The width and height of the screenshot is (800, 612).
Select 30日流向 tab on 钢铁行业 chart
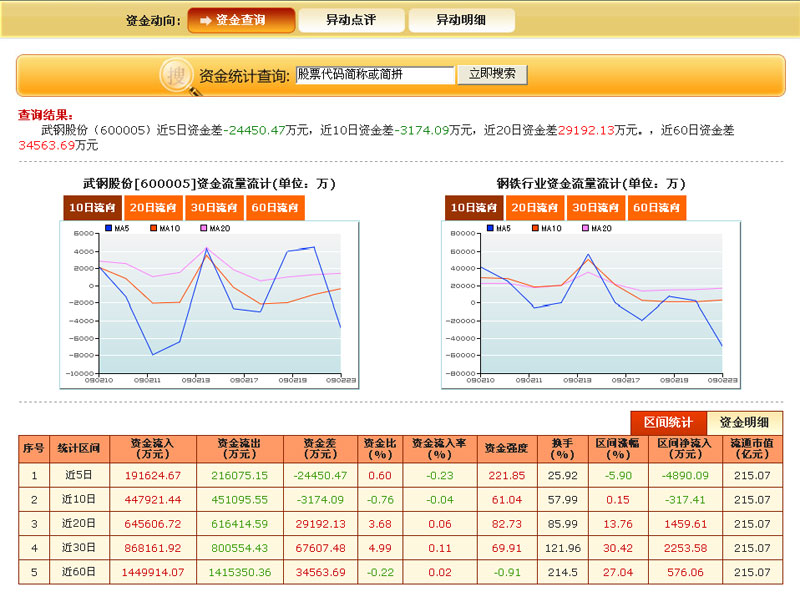point(596,208)
